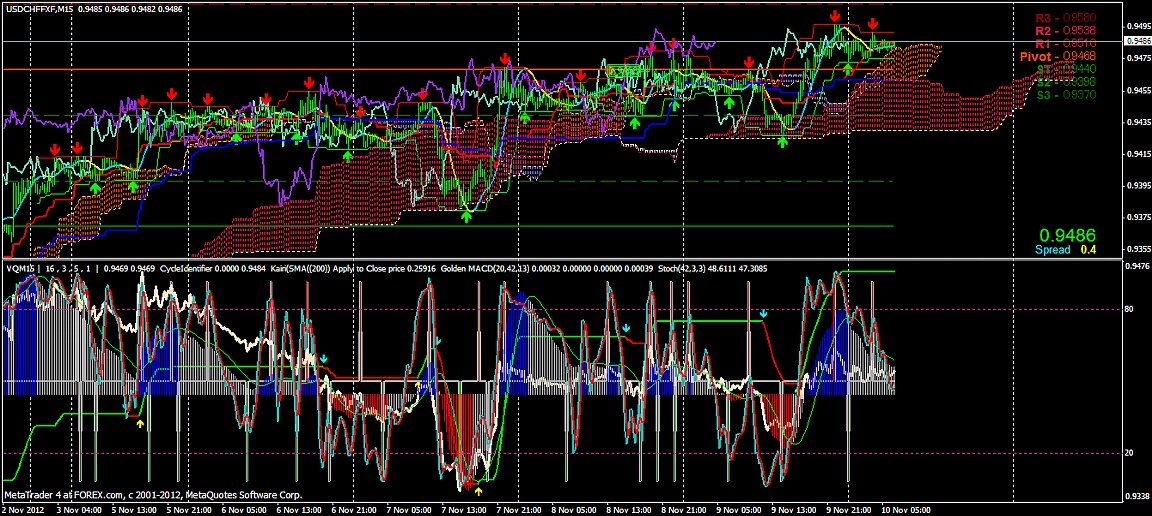Click the lowest green up arrow on price chart
The image size is (1152, 516).
click(x=466, y=216)
